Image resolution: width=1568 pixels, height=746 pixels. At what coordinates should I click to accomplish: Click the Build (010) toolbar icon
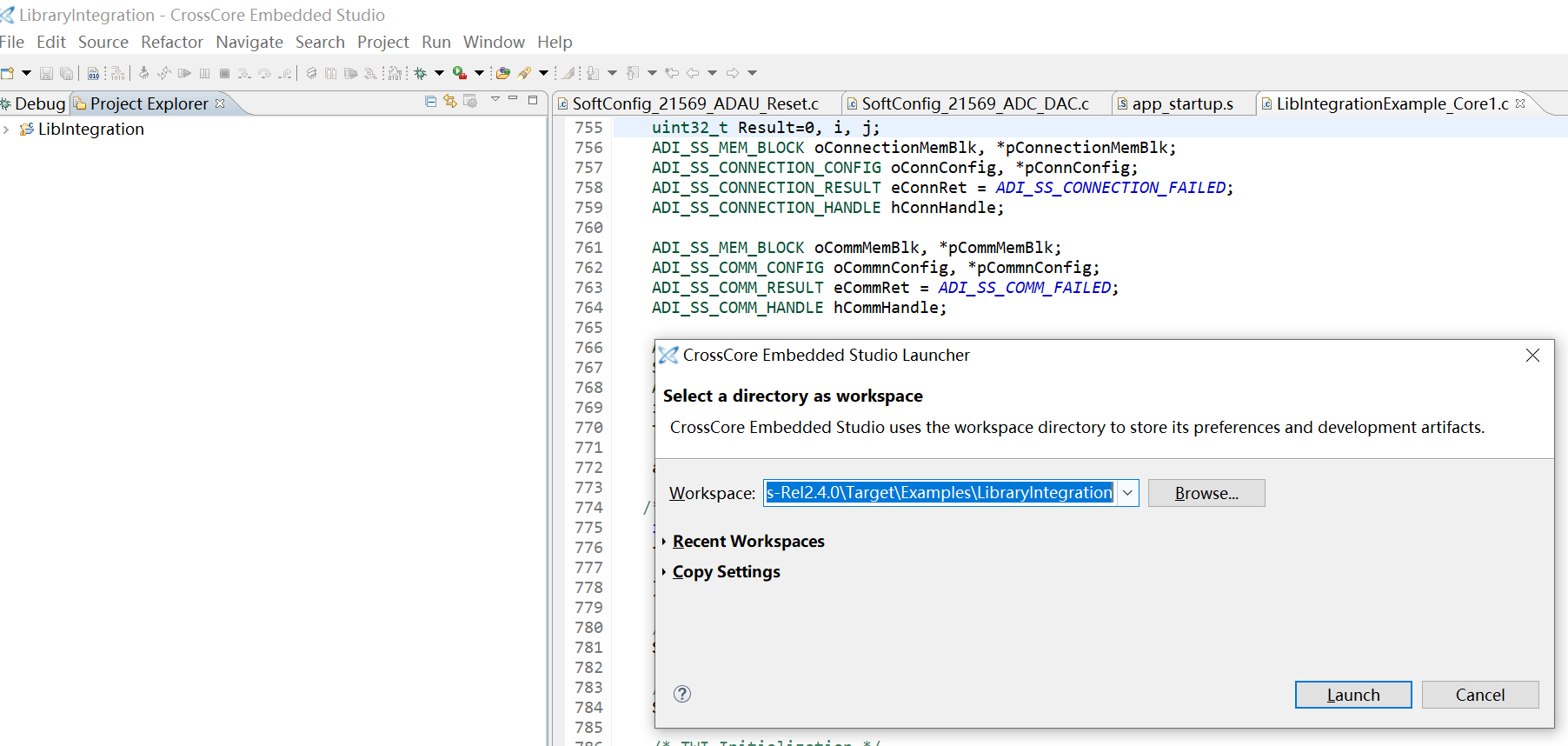(x=93, y=73)
